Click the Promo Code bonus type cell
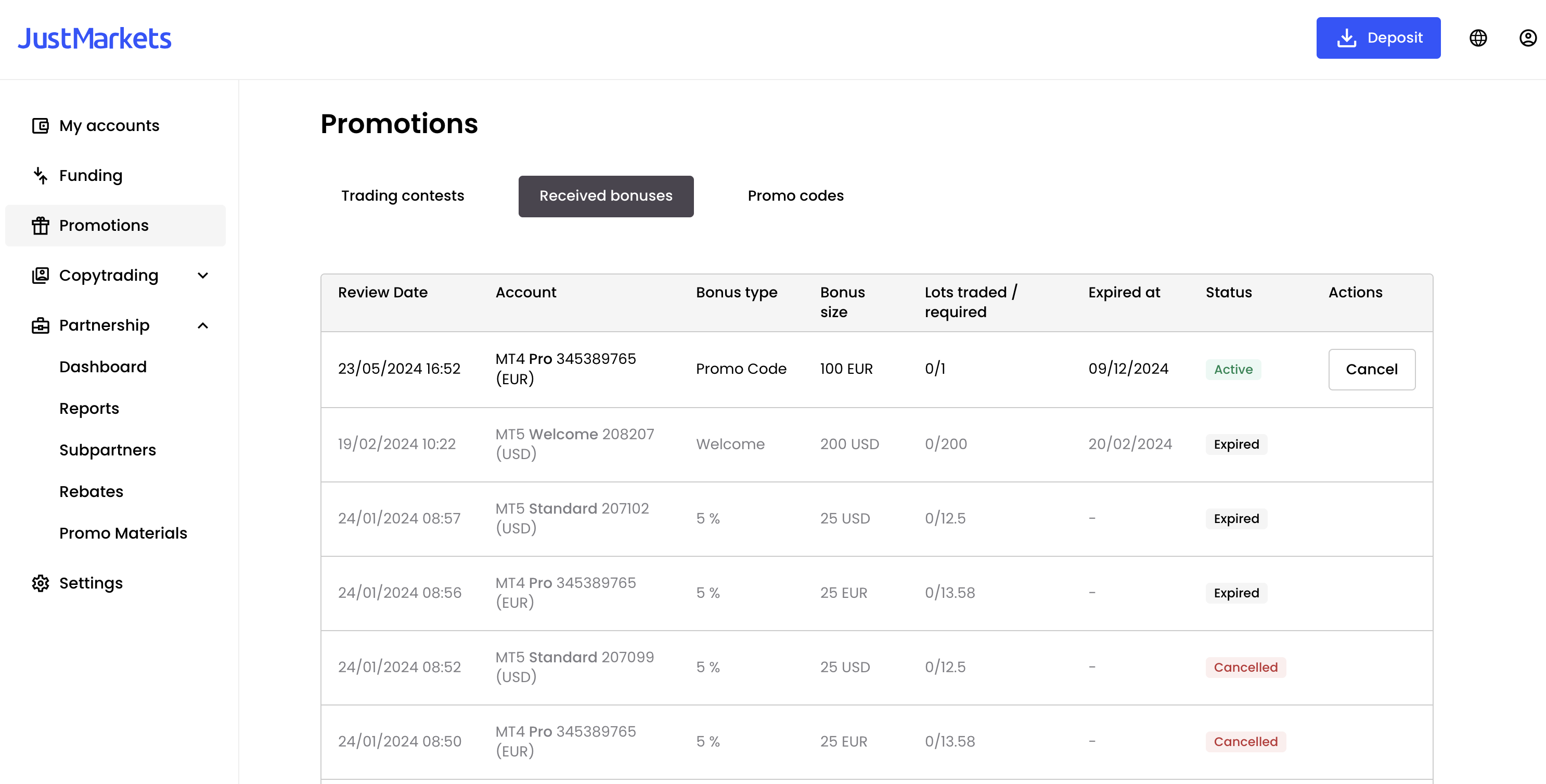1546x784 pixels. [x=741, y=369]
